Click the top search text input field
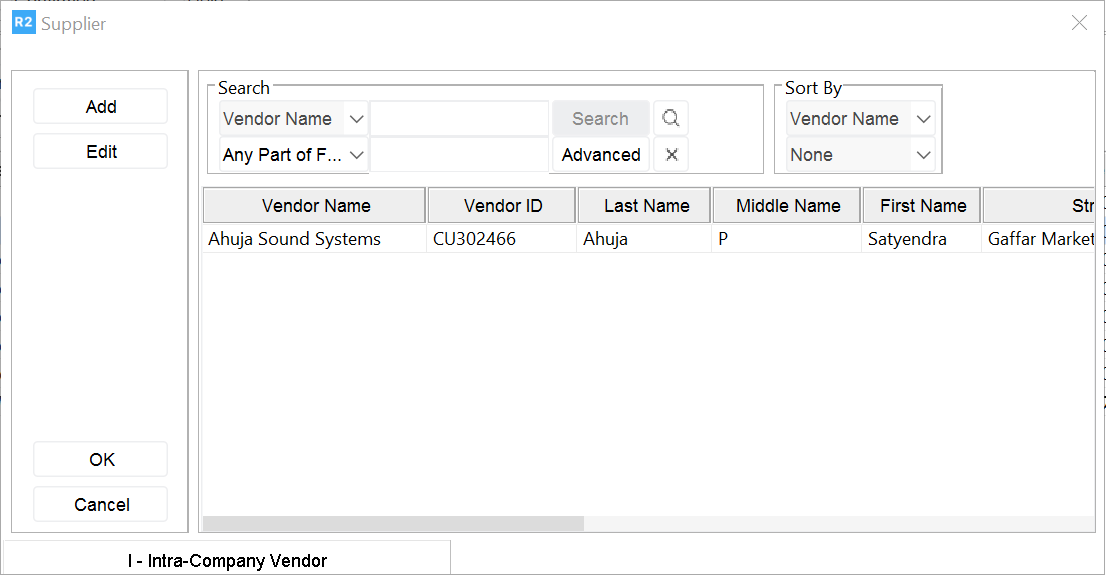Viewport: 1106px width, 575px height. point(459,119)
